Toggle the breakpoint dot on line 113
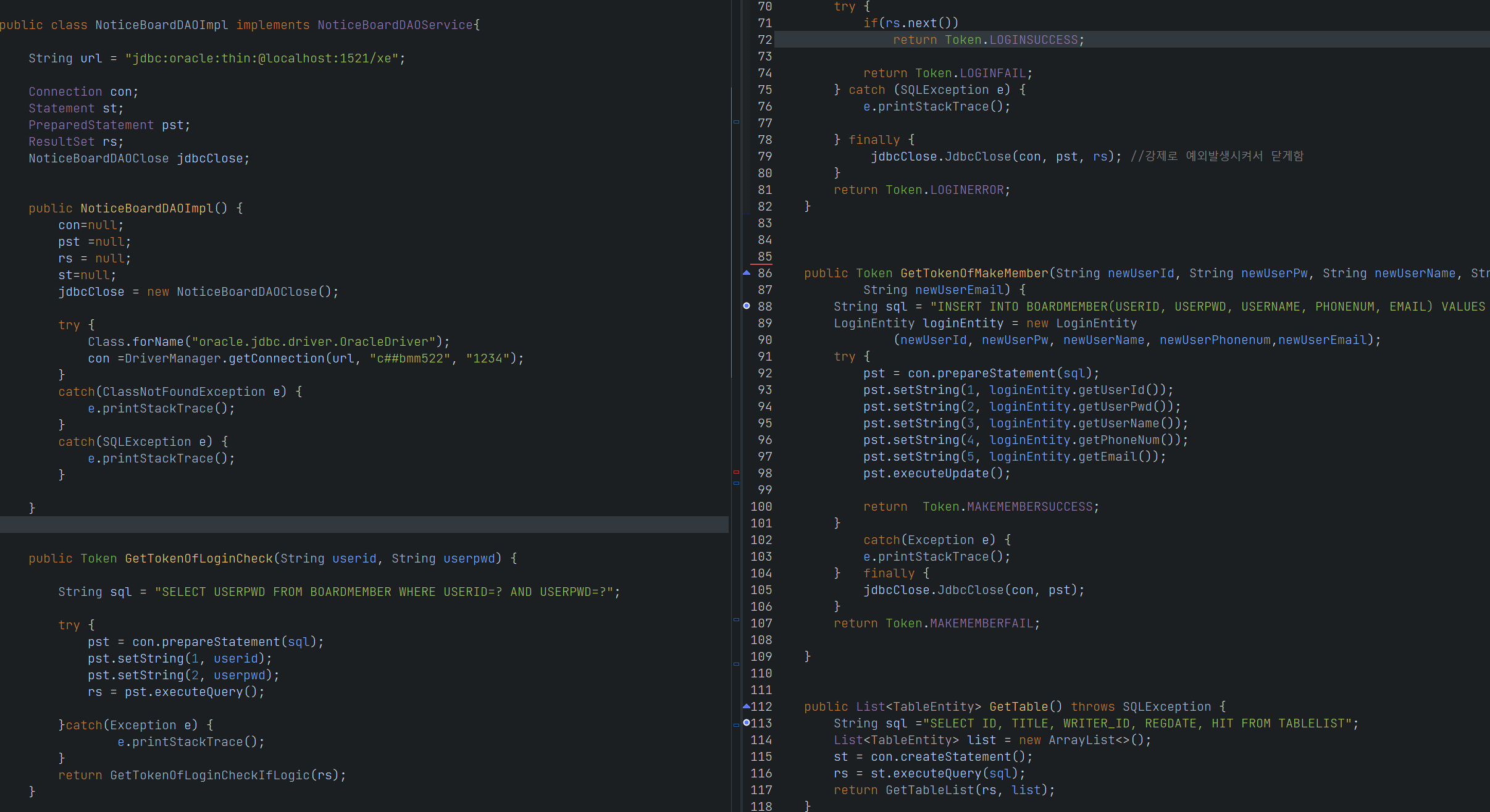1490x812 pixels. coord(747,722)
